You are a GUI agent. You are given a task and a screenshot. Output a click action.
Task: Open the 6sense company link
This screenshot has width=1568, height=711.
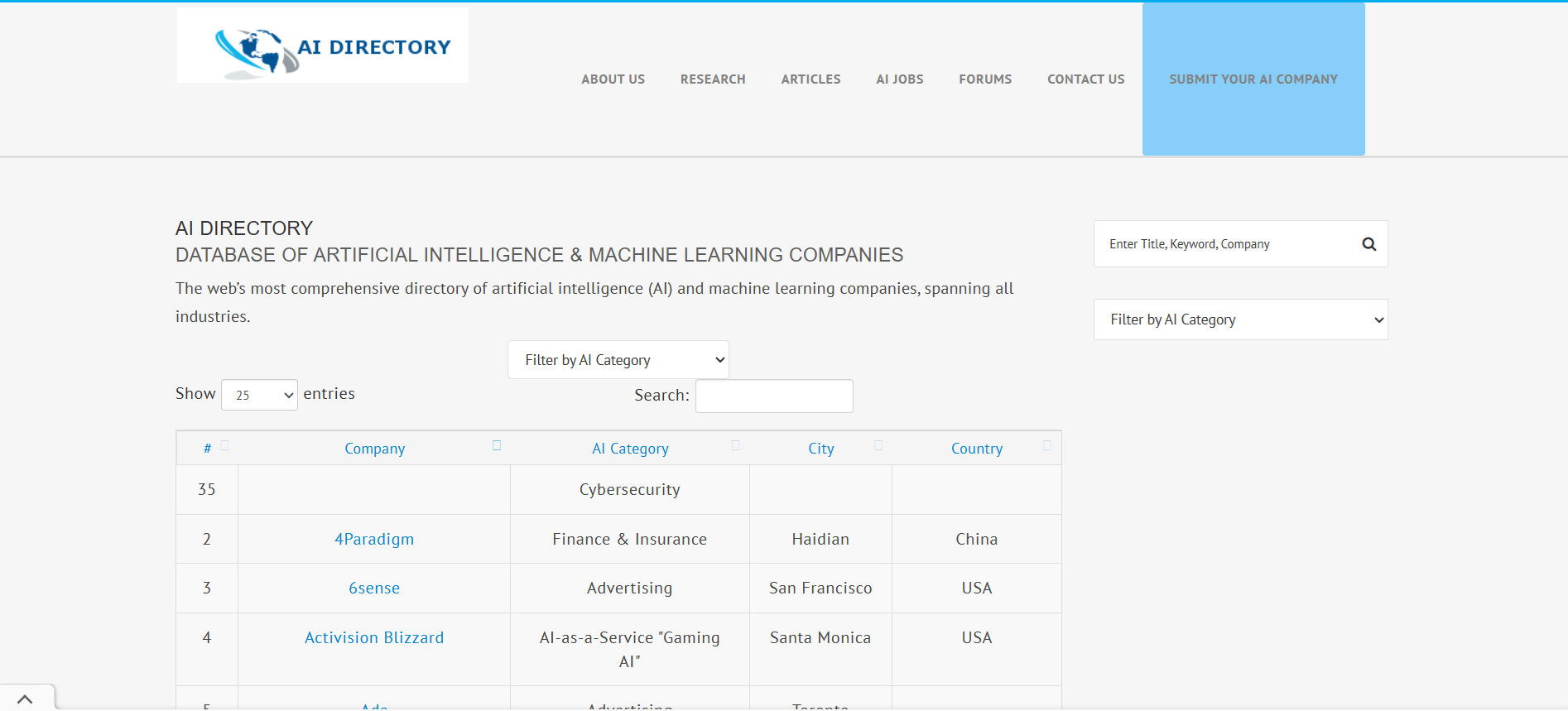(x=374, y=588)
